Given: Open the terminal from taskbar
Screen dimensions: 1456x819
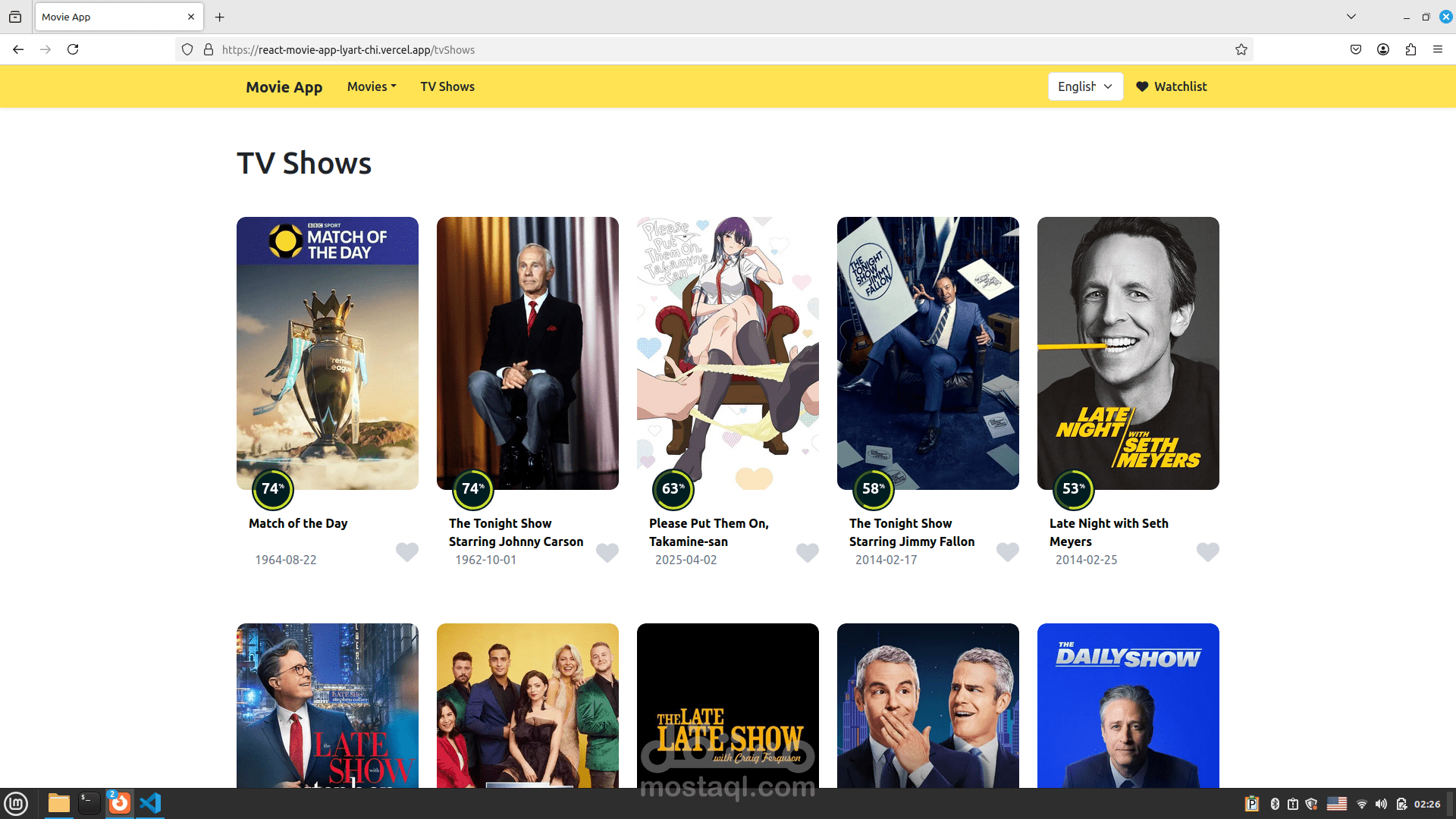Looking at the screenshot, I should click(89, 803).
